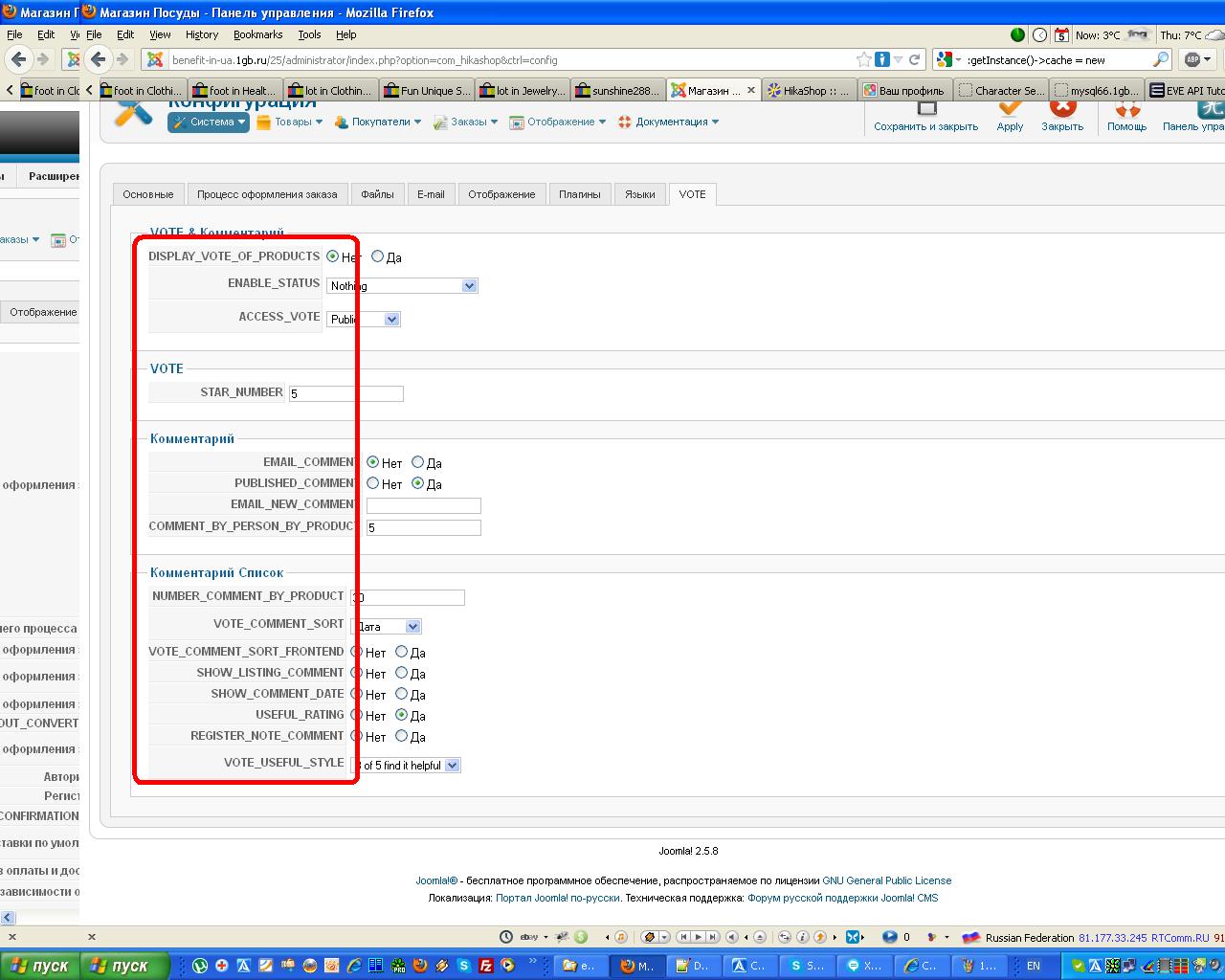Select Да for PUBLISHED_COMMENT
1225x980 pixels.
coord(417,483)
